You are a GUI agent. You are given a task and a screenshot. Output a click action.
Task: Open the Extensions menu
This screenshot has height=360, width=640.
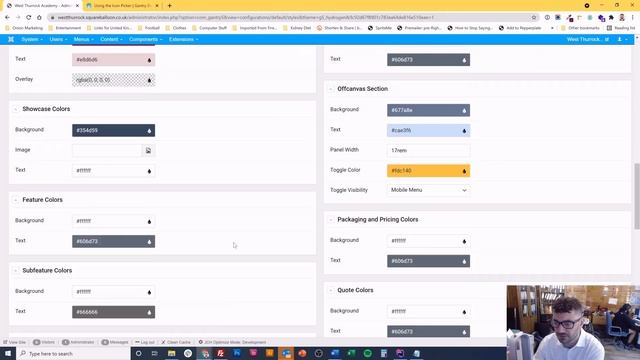point(183,39)
